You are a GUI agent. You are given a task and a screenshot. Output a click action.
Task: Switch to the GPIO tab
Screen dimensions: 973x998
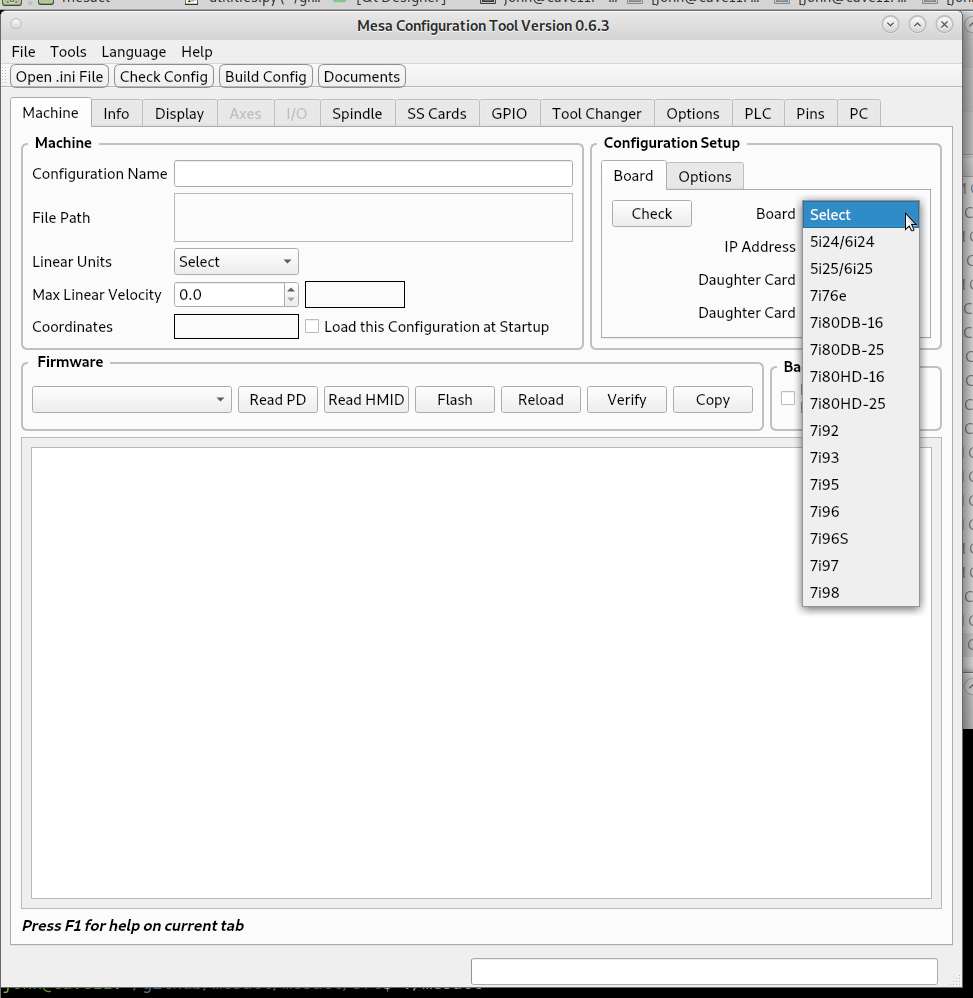(x=509, y=113)
